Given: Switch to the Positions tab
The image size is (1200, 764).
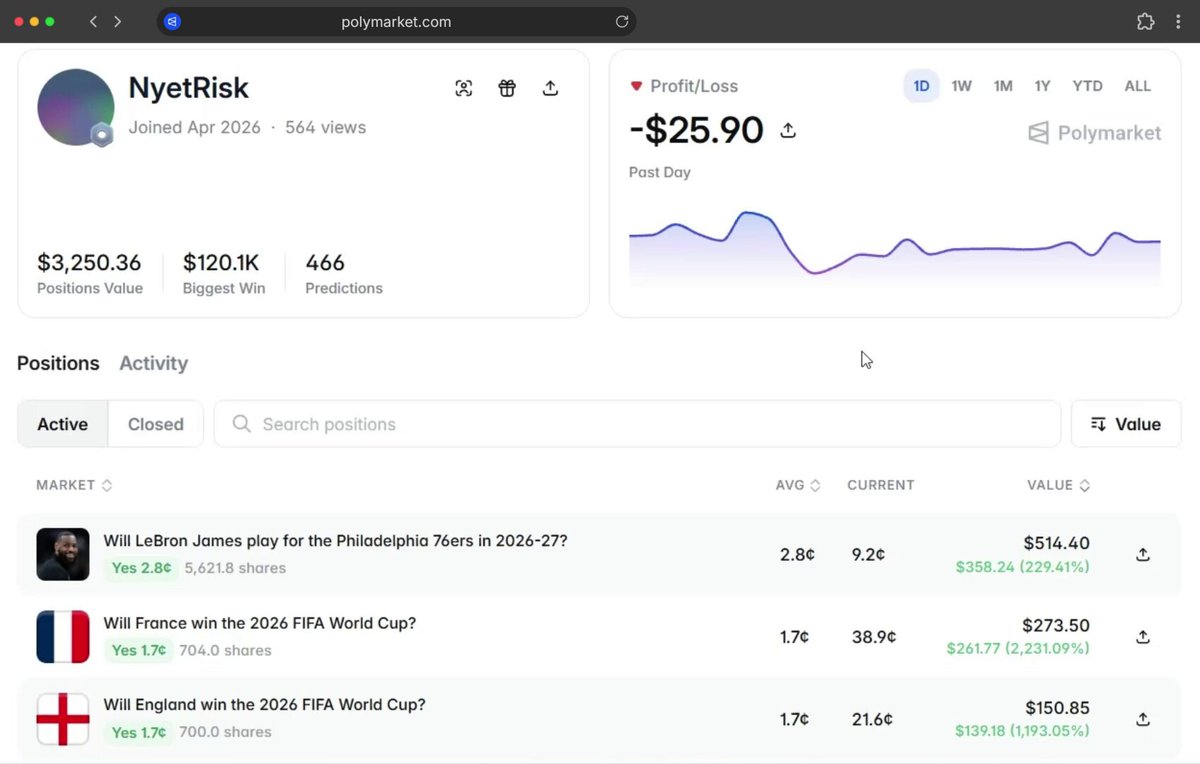Looking at the screenshot, I should [x=58, y=363].
